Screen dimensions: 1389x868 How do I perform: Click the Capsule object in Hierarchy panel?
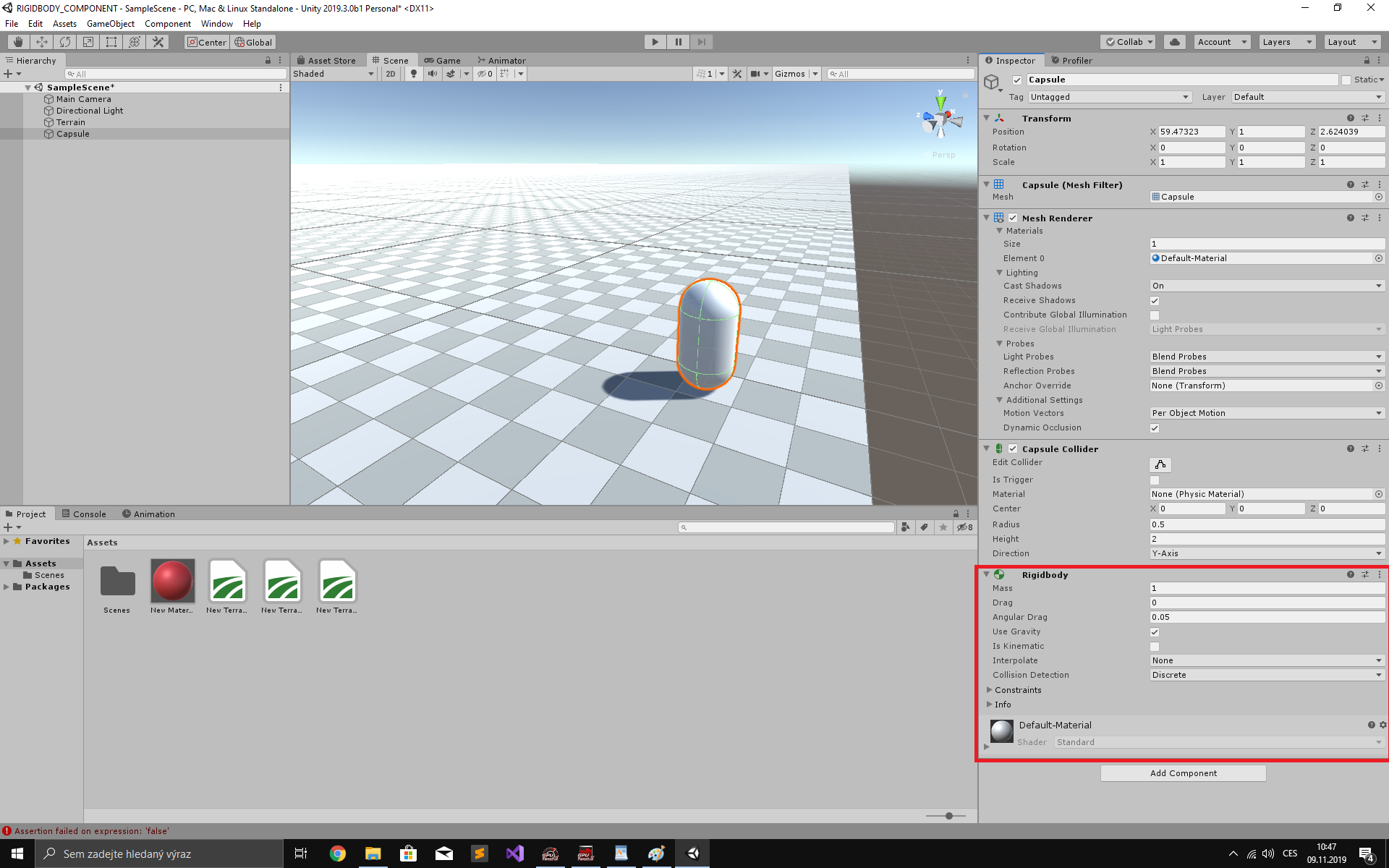(x=73, y=133)
